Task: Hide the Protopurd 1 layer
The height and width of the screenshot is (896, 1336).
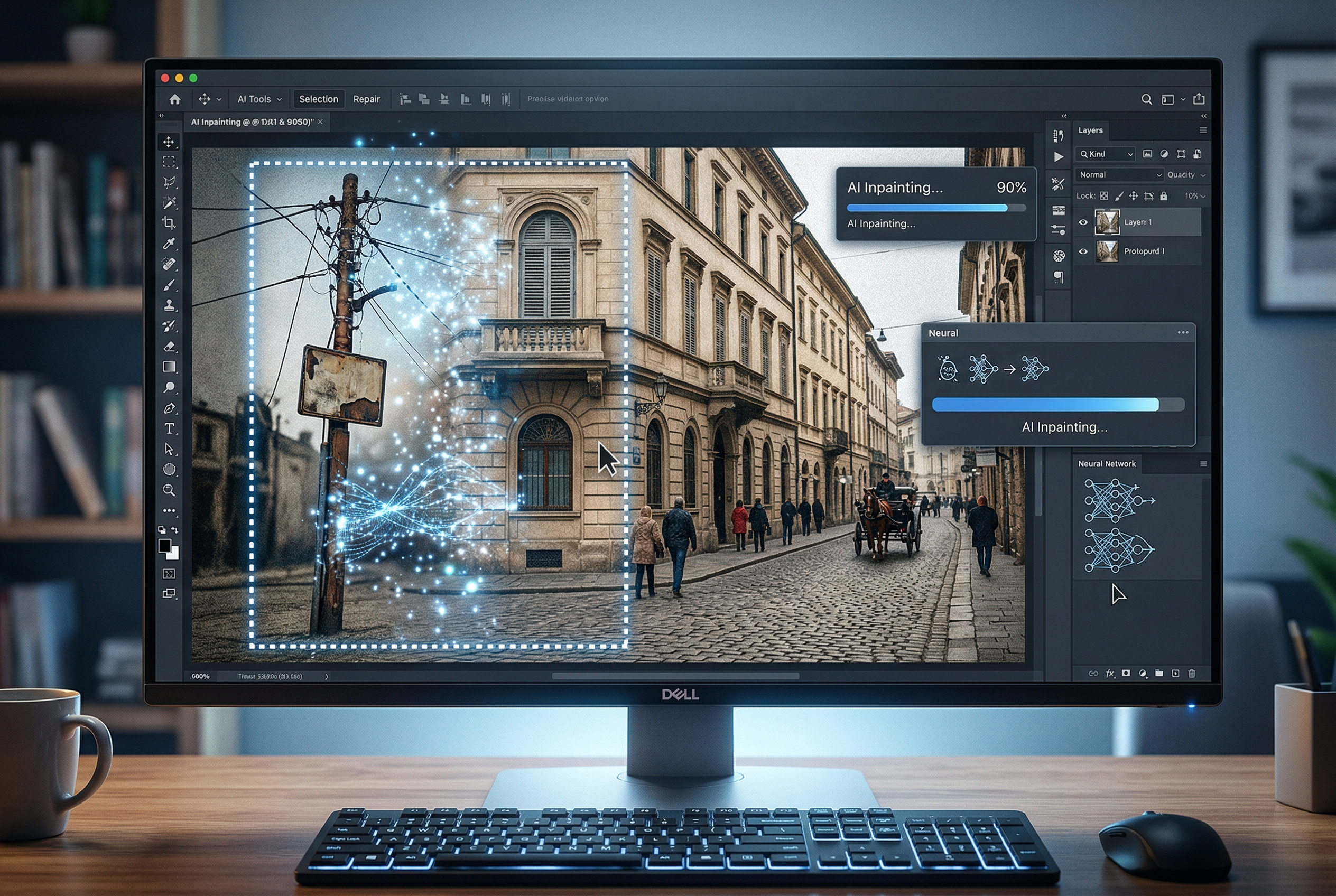Action: pos(1083,251)
